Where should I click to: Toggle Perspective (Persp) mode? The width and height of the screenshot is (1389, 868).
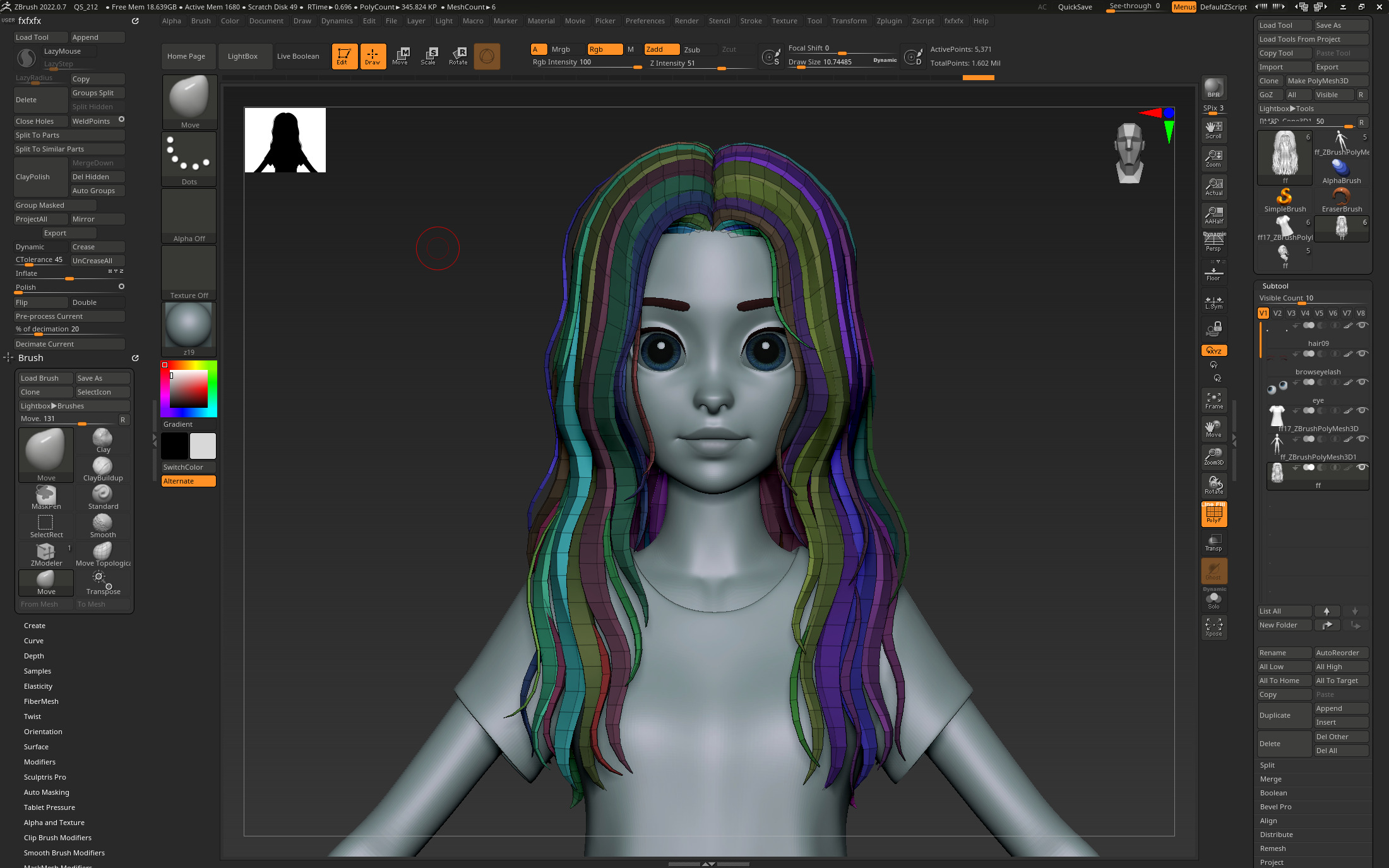point(1213,243)
